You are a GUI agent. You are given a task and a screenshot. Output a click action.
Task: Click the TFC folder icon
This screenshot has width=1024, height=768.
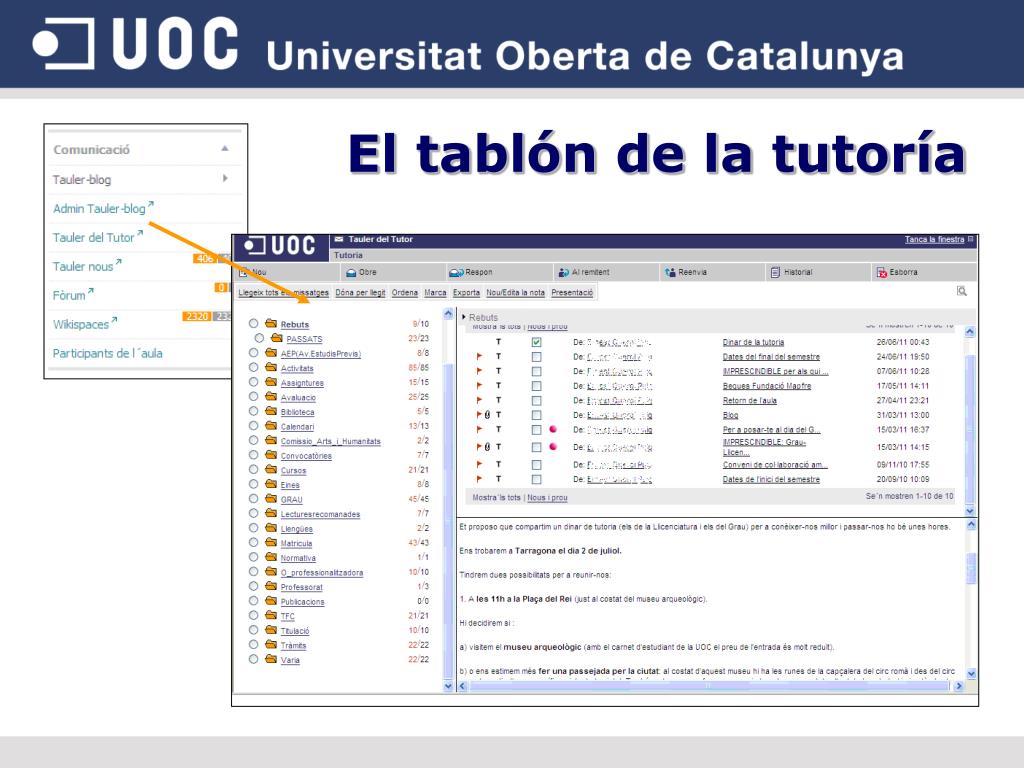point(271,615)
